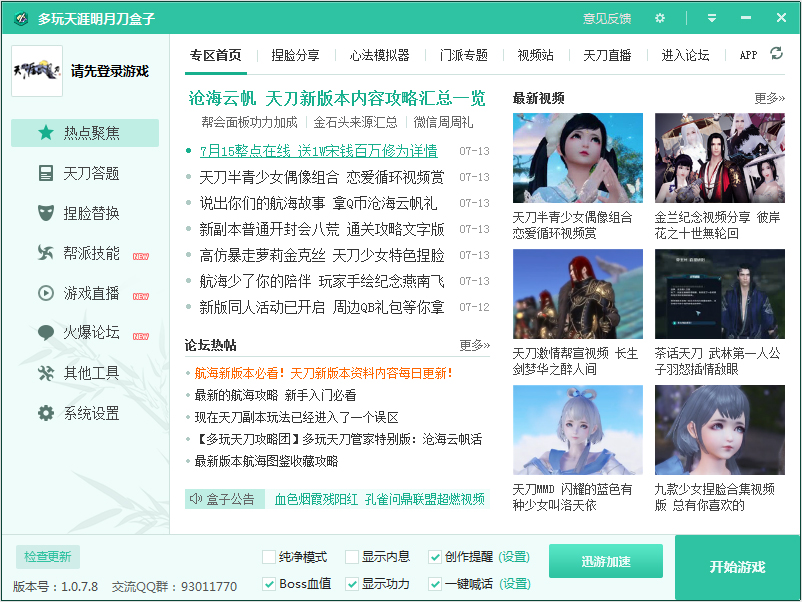Open the title bar dropdown menu arrow
Viewport: 802px width, 602px height.
tap(711, 18)
